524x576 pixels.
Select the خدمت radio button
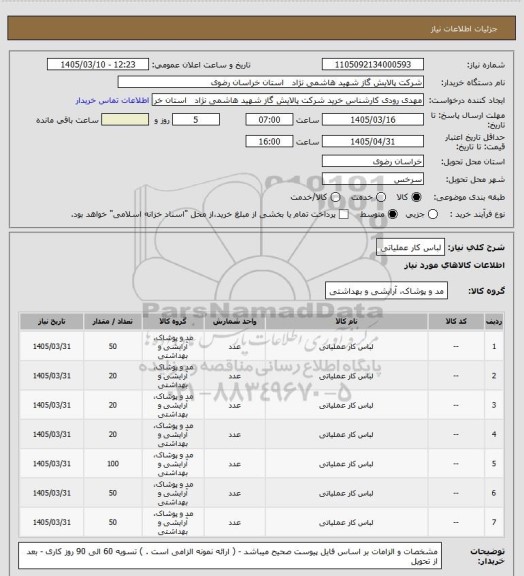(x=381, y=197)
